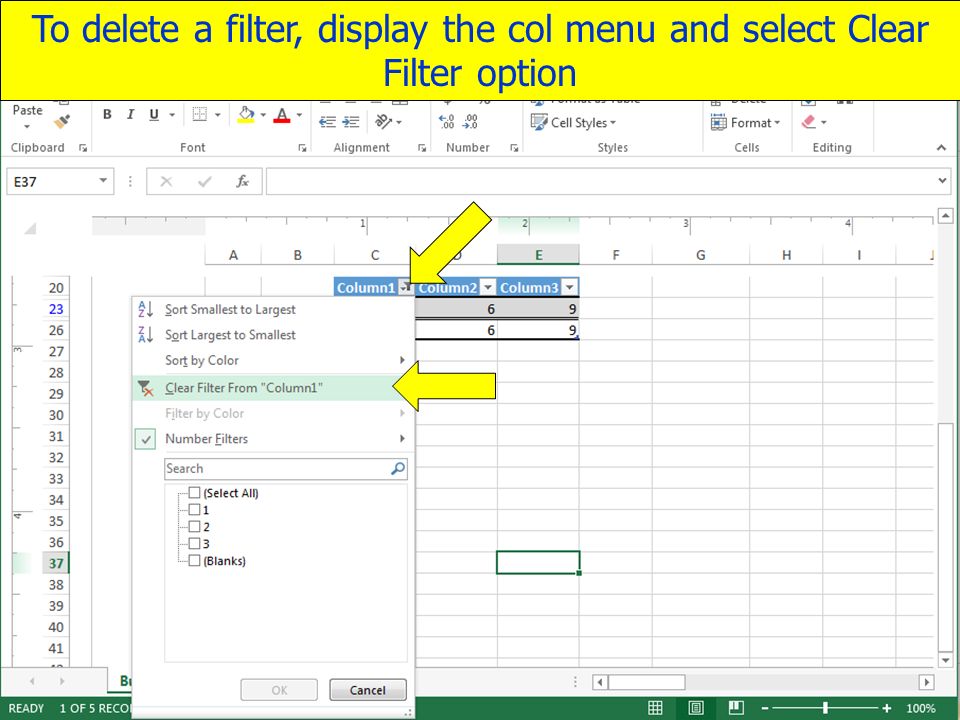Click the vertical scrollbar up arrow
This screenshot has width=960, height=720.
point(945,216)
